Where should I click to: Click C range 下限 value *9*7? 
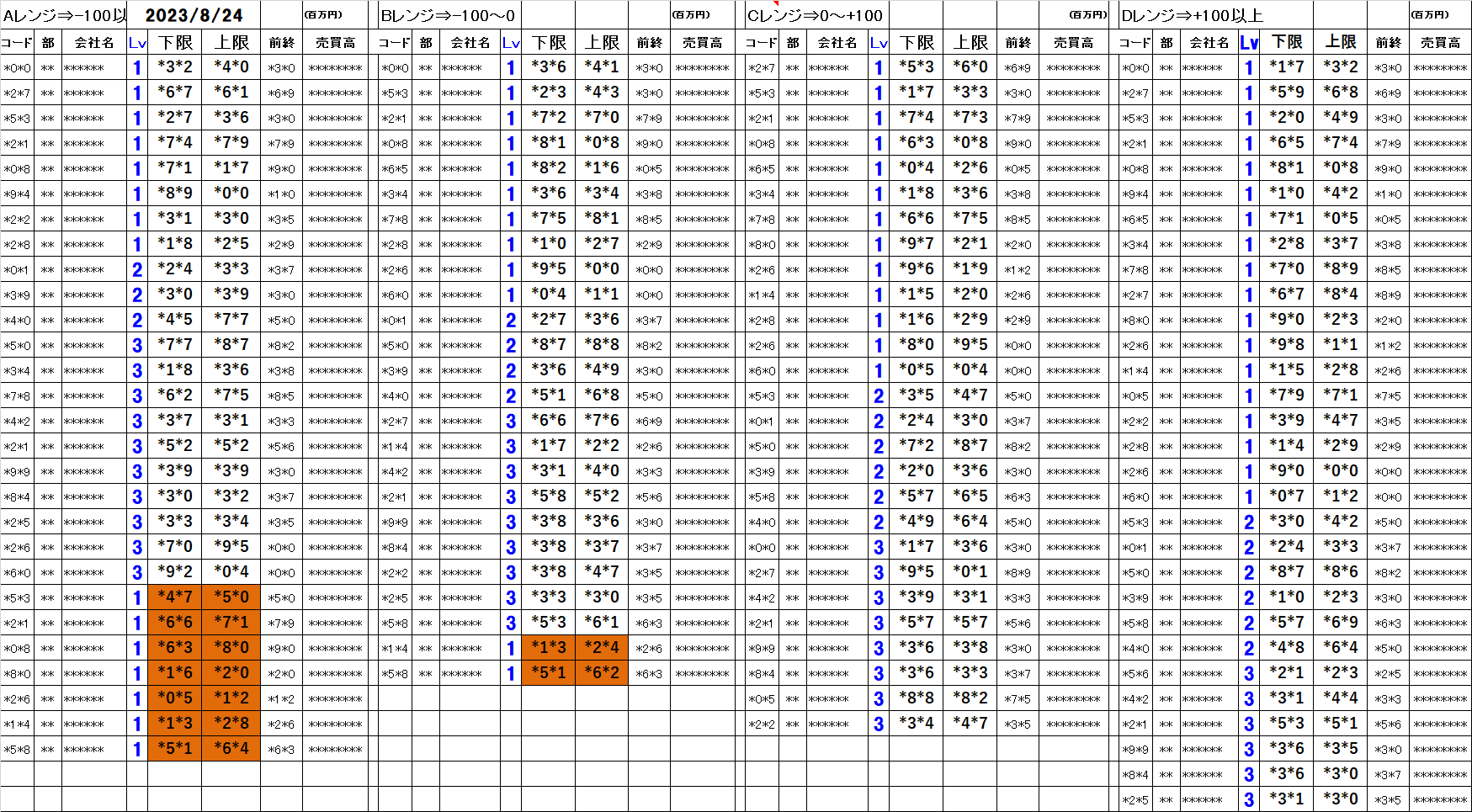[917, 244]
